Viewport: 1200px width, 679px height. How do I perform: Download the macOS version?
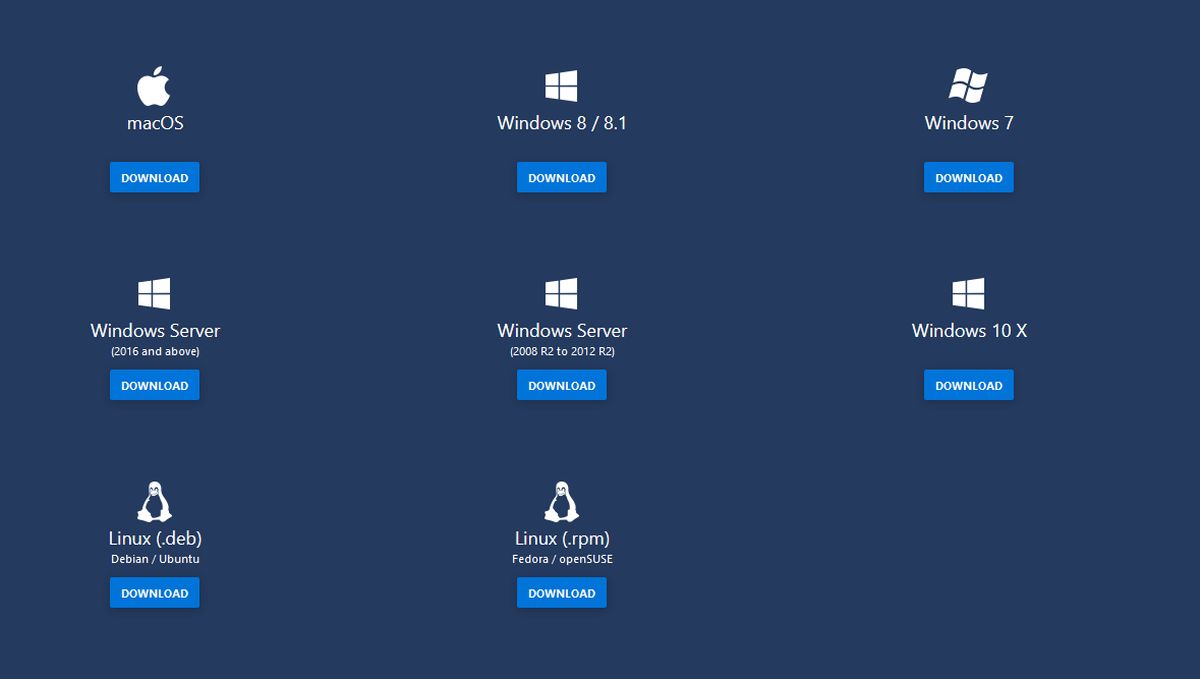point(155,178)
